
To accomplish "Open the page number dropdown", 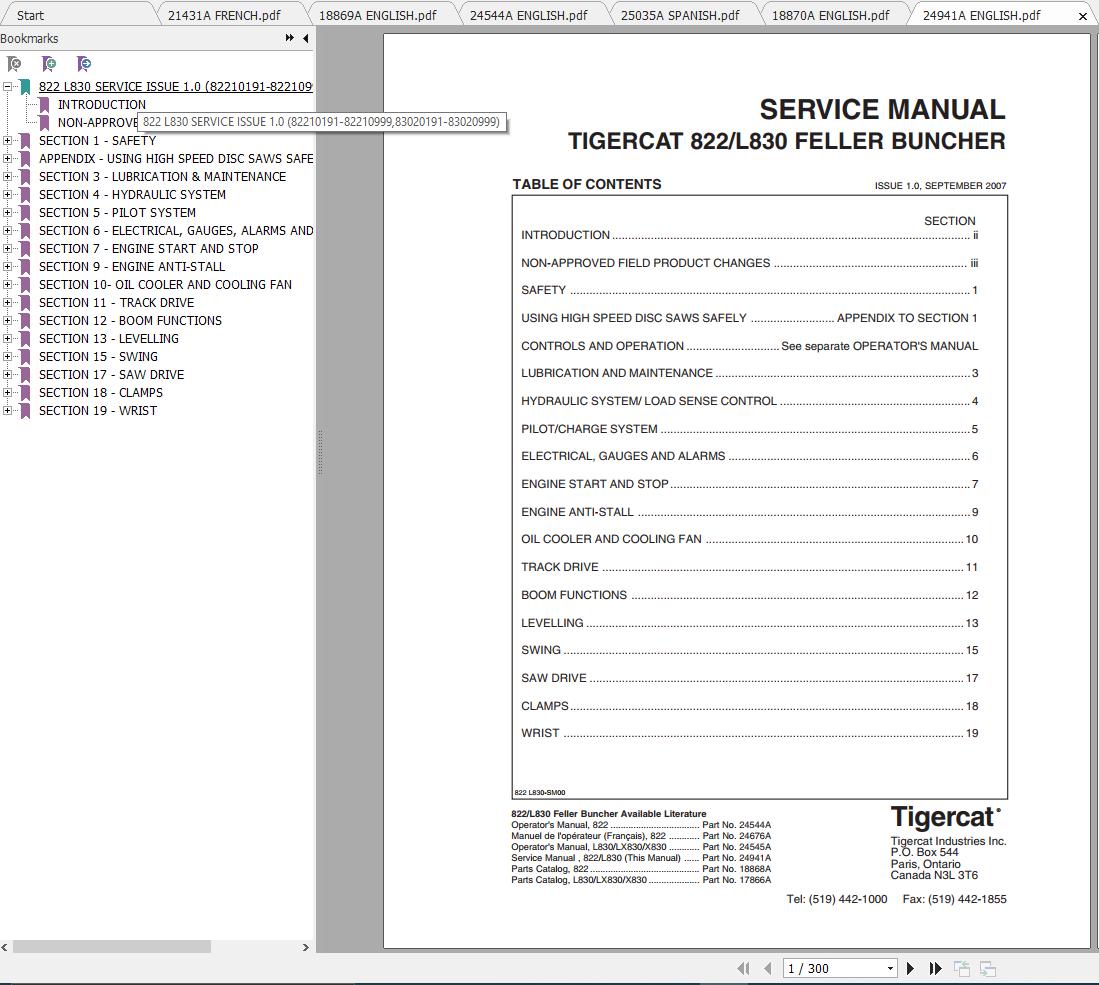I will click(x=890, y=968).
